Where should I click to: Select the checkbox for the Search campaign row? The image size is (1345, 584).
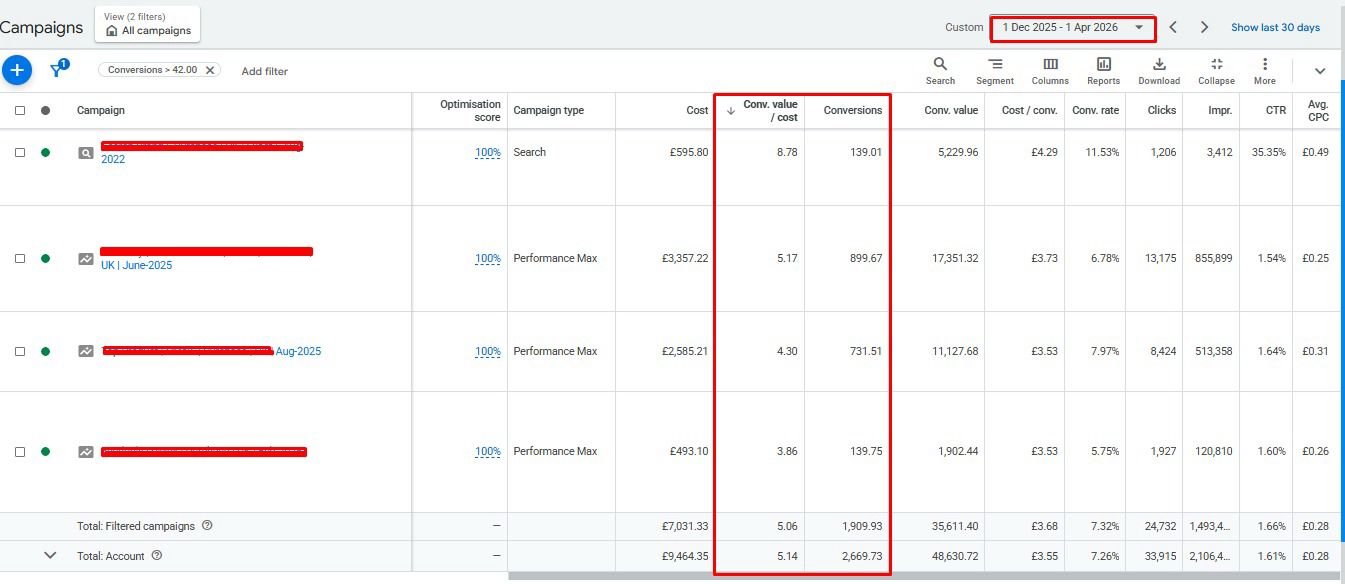(20, 152)
